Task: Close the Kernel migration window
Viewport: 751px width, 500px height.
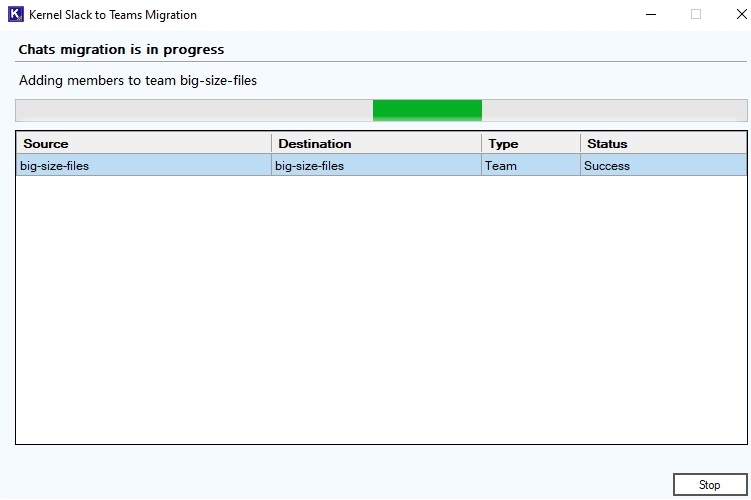Action: (741, 14)
